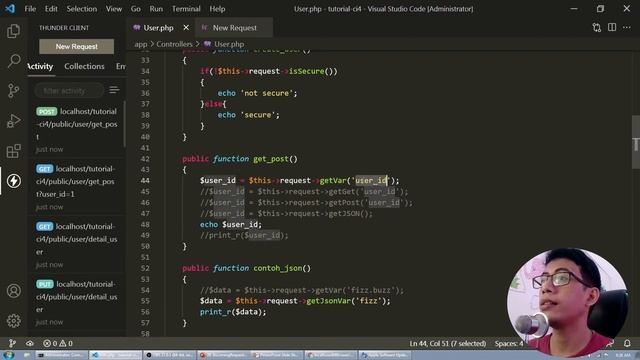This screenshot has width=640, height=360.
Task: Click line number 44 in the gutter
Action: (145, 180)
